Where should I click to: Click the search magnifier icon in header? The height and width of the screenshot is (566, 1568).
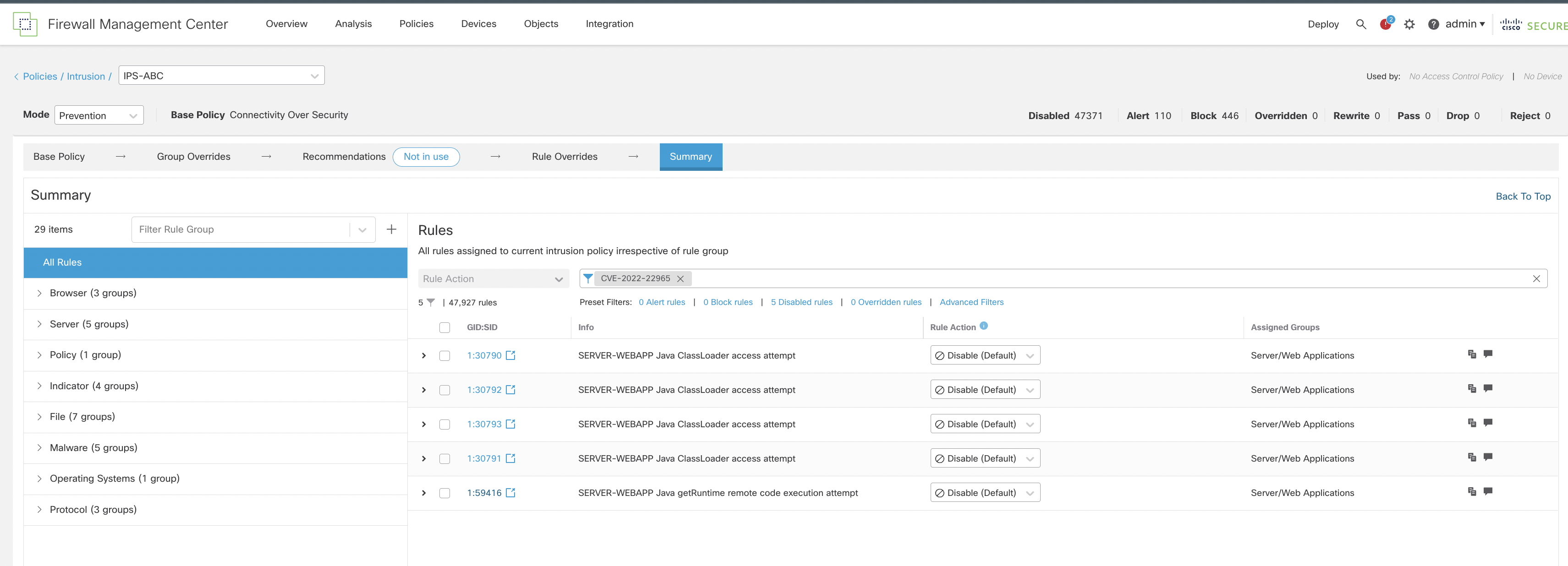click(1360, 24)
